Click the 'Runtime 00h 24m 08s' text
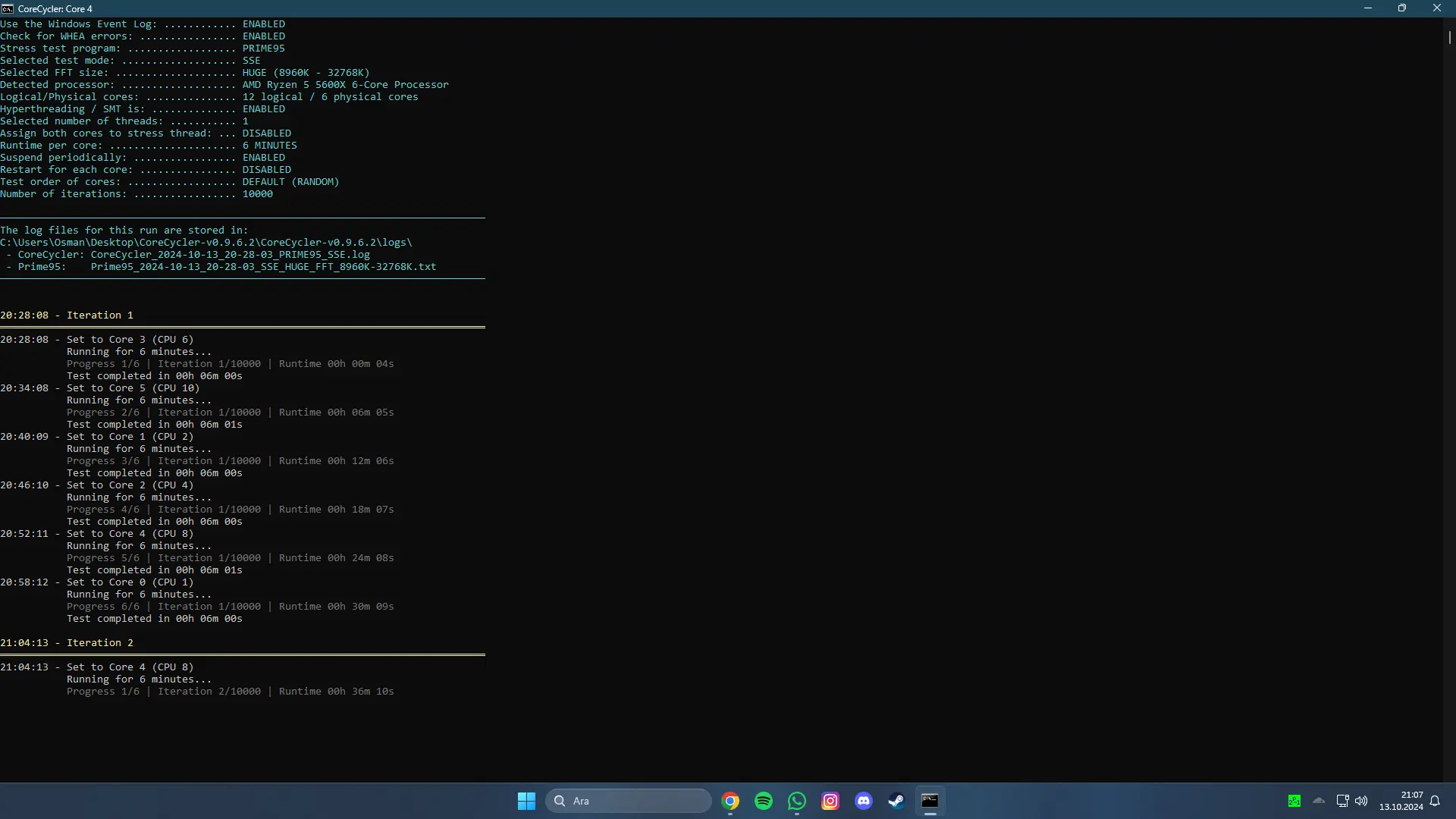Viewport: 1456px width, 819px height. pyautogui.click(x=337, y=558)
